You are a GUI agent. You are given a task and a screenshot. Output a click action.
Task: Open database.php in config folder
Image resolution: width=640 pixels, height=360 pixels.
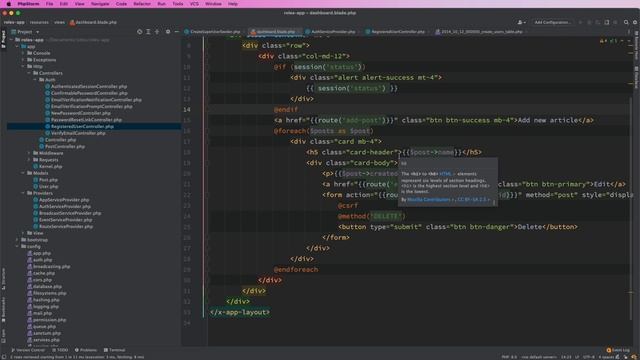[47, 287]
